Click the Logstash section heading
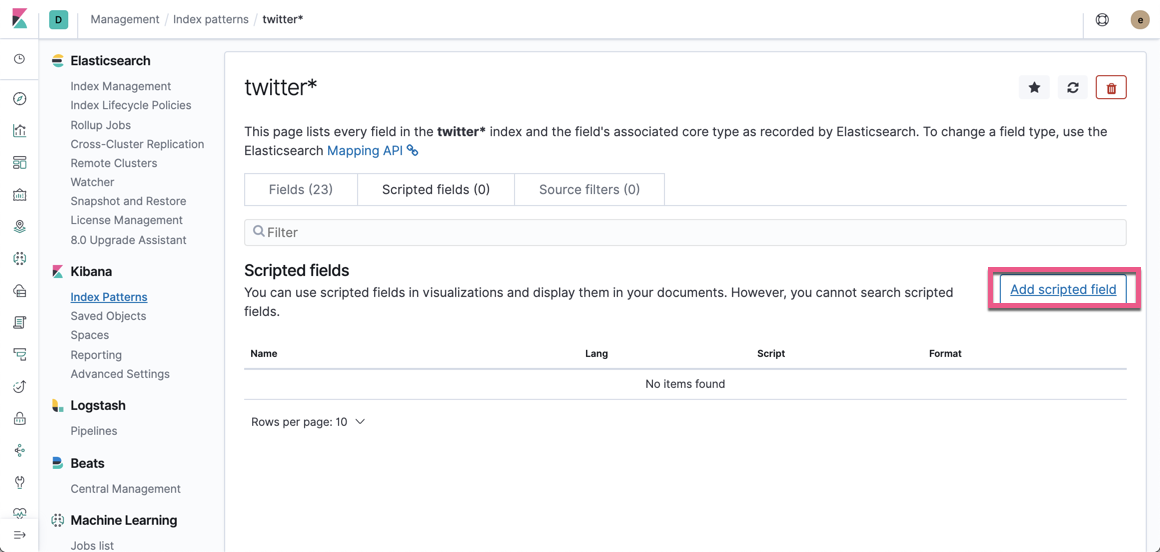This screenshot has height=552, width=1160. click(98, 405)
